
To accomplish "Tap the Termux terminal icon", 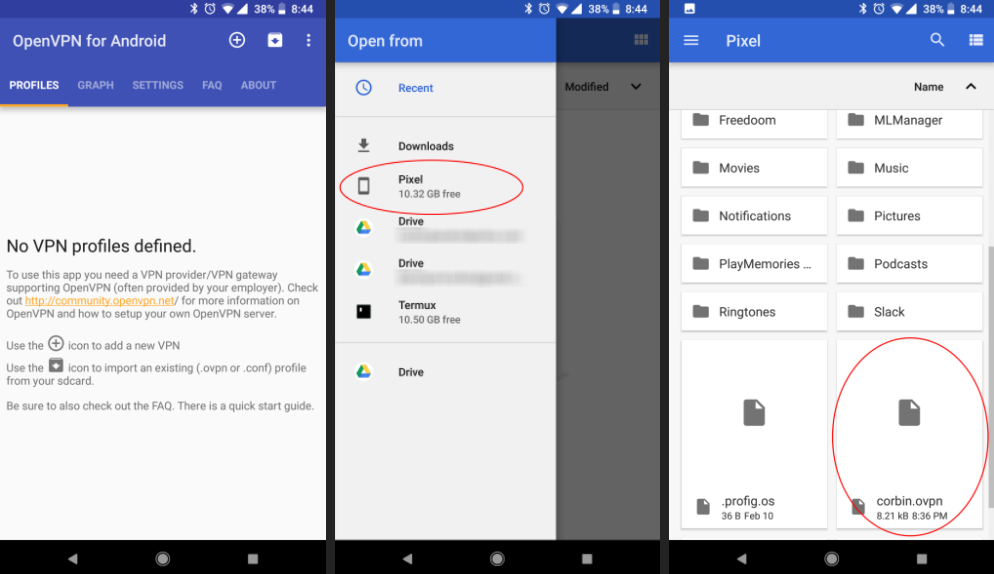I will pos(363,311).
